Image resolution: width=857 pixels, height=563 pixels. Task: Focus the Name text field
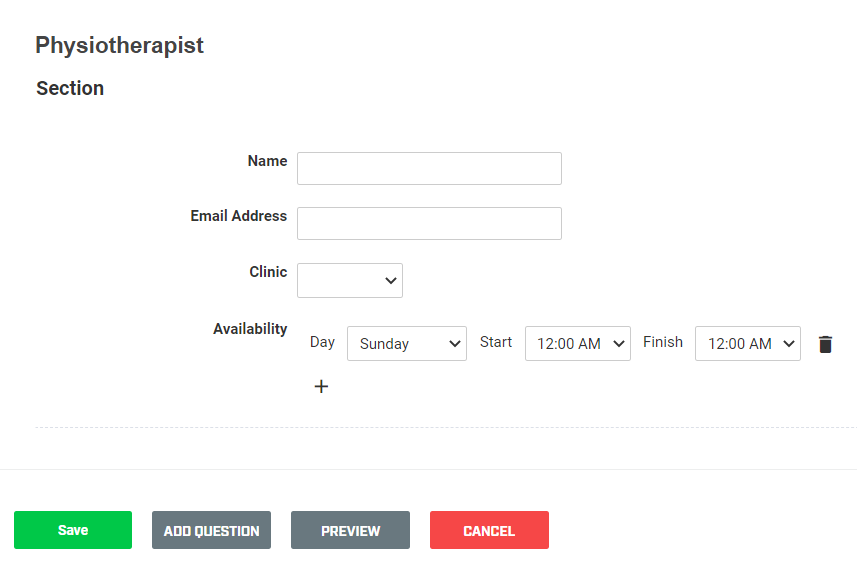tap(430, 168)
